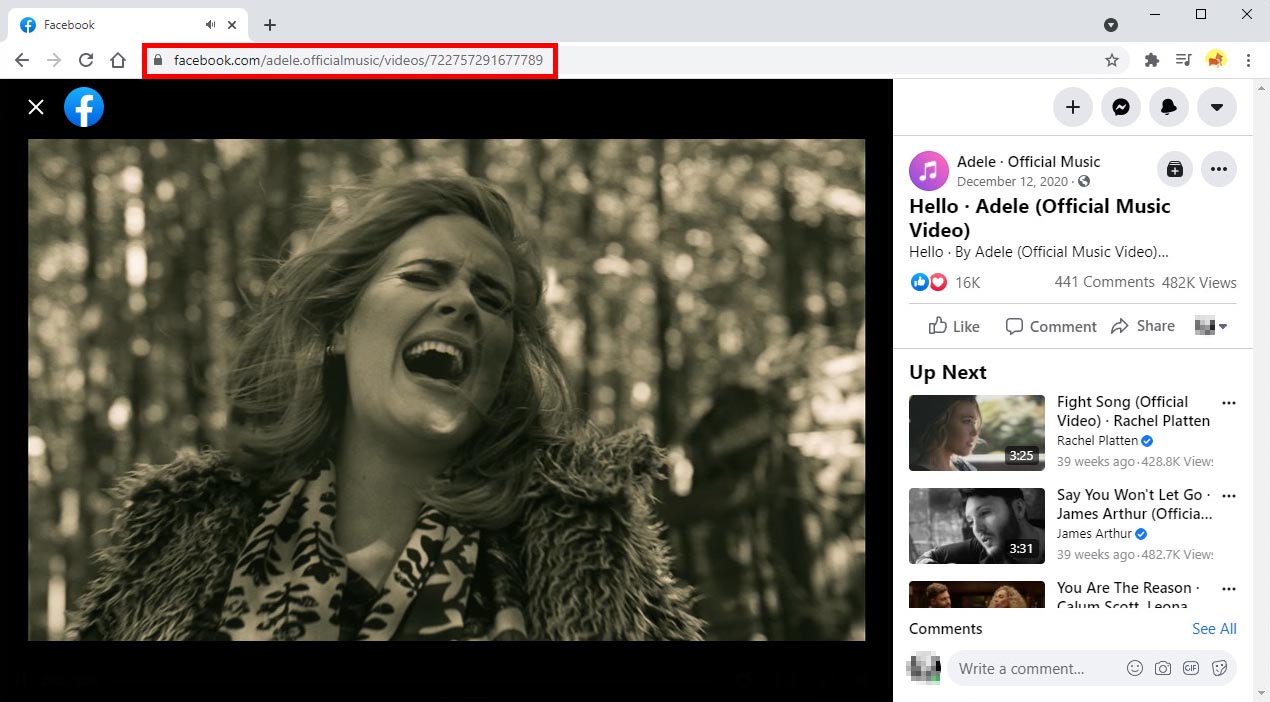
Task: Click See All comments
Action: coord(1214,629)
